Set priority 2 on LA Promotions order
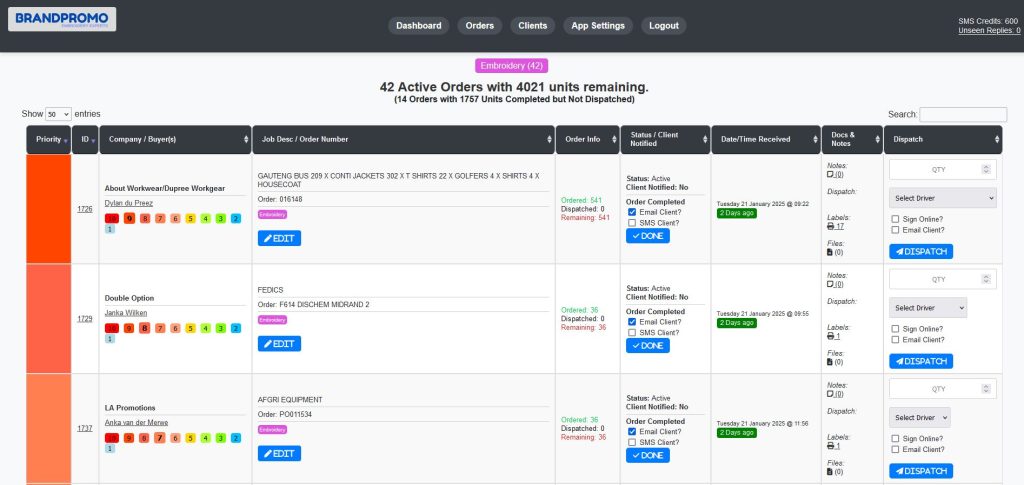Viewport: 1024px width, 485px height. 236,438
